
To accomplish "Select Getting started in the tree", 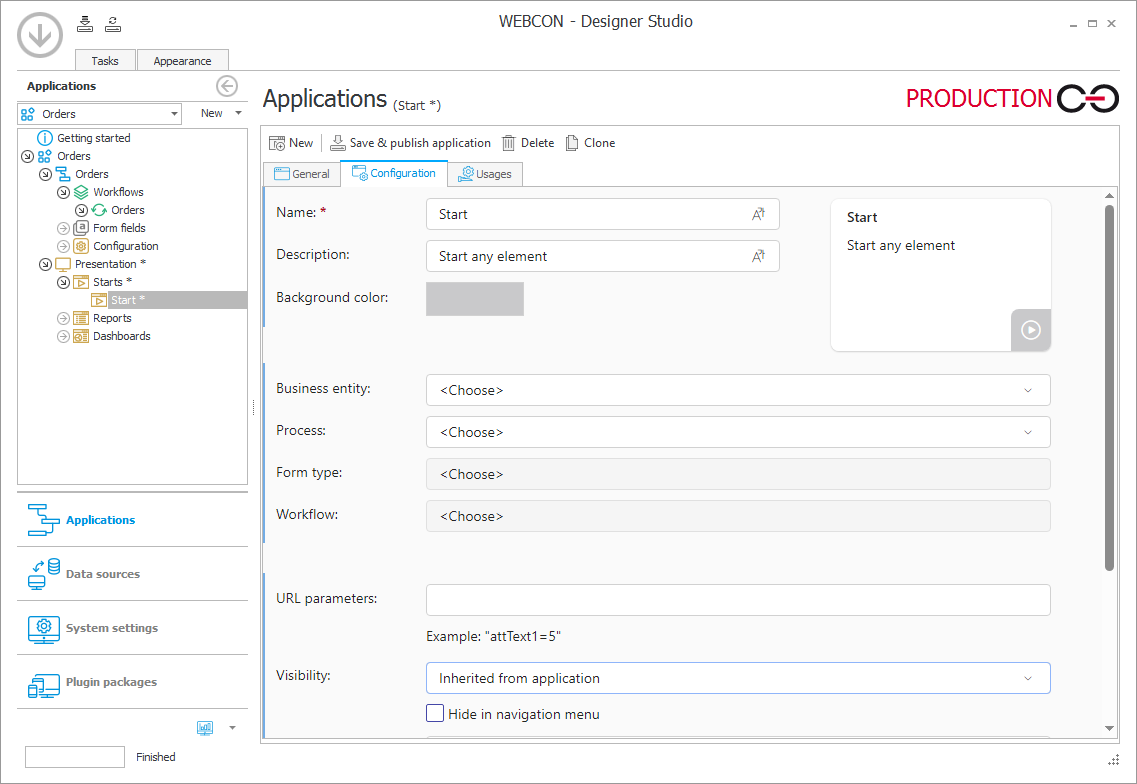I will (94, 138).
